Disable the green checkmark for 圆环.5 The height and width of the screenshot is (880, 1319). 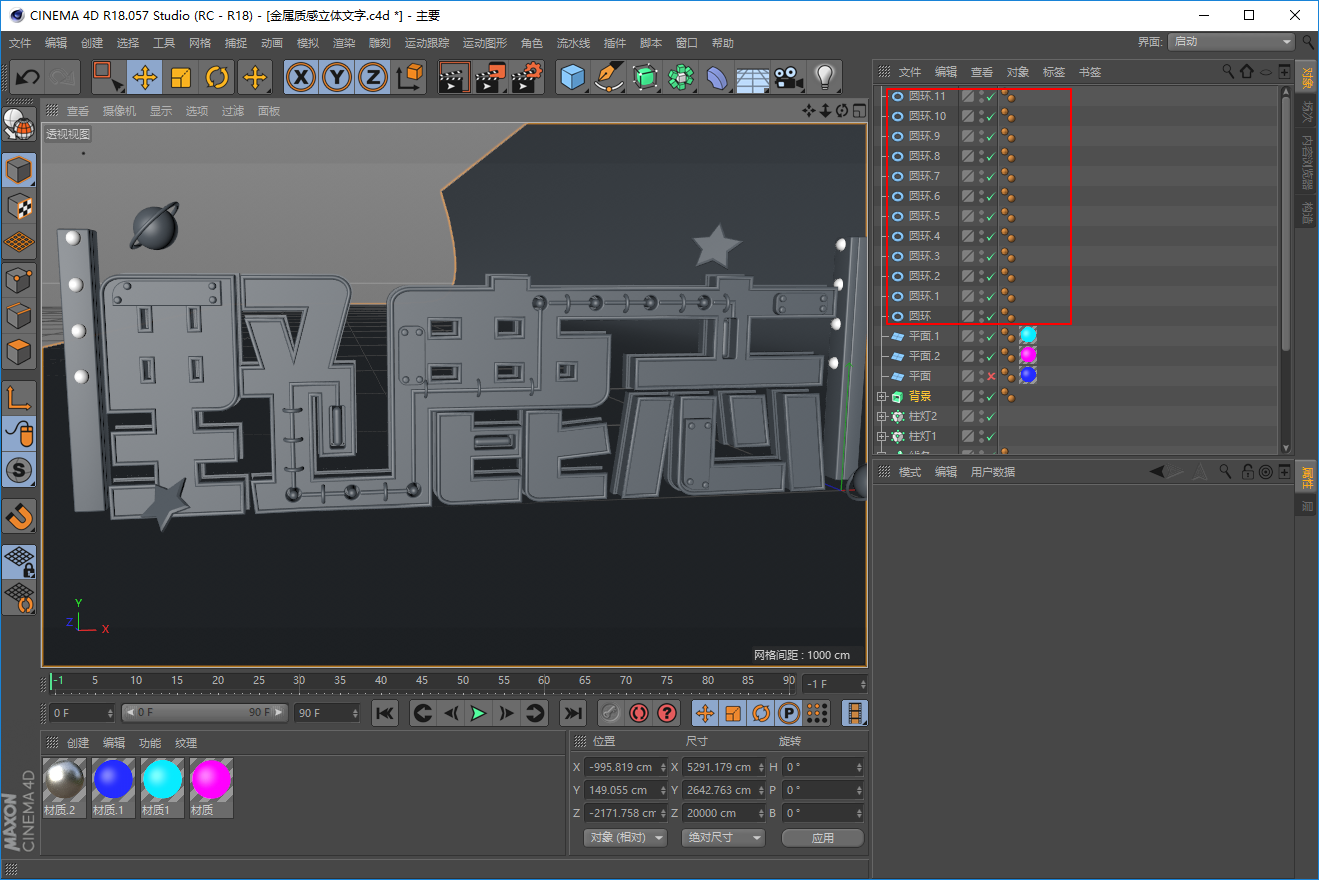991,217
